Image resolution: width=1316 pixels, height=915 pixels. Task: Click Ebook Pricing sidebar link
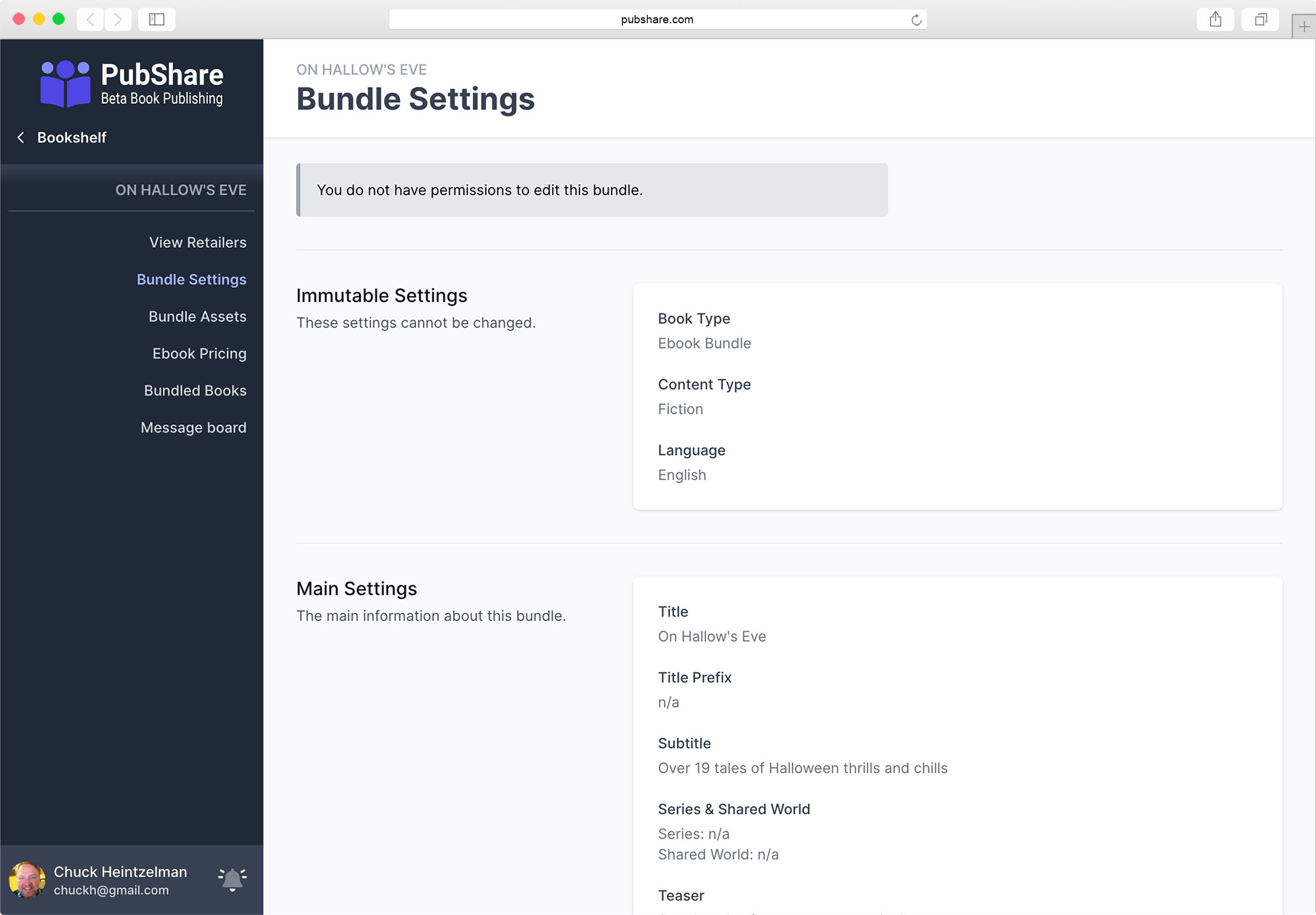tap(199, 353)
